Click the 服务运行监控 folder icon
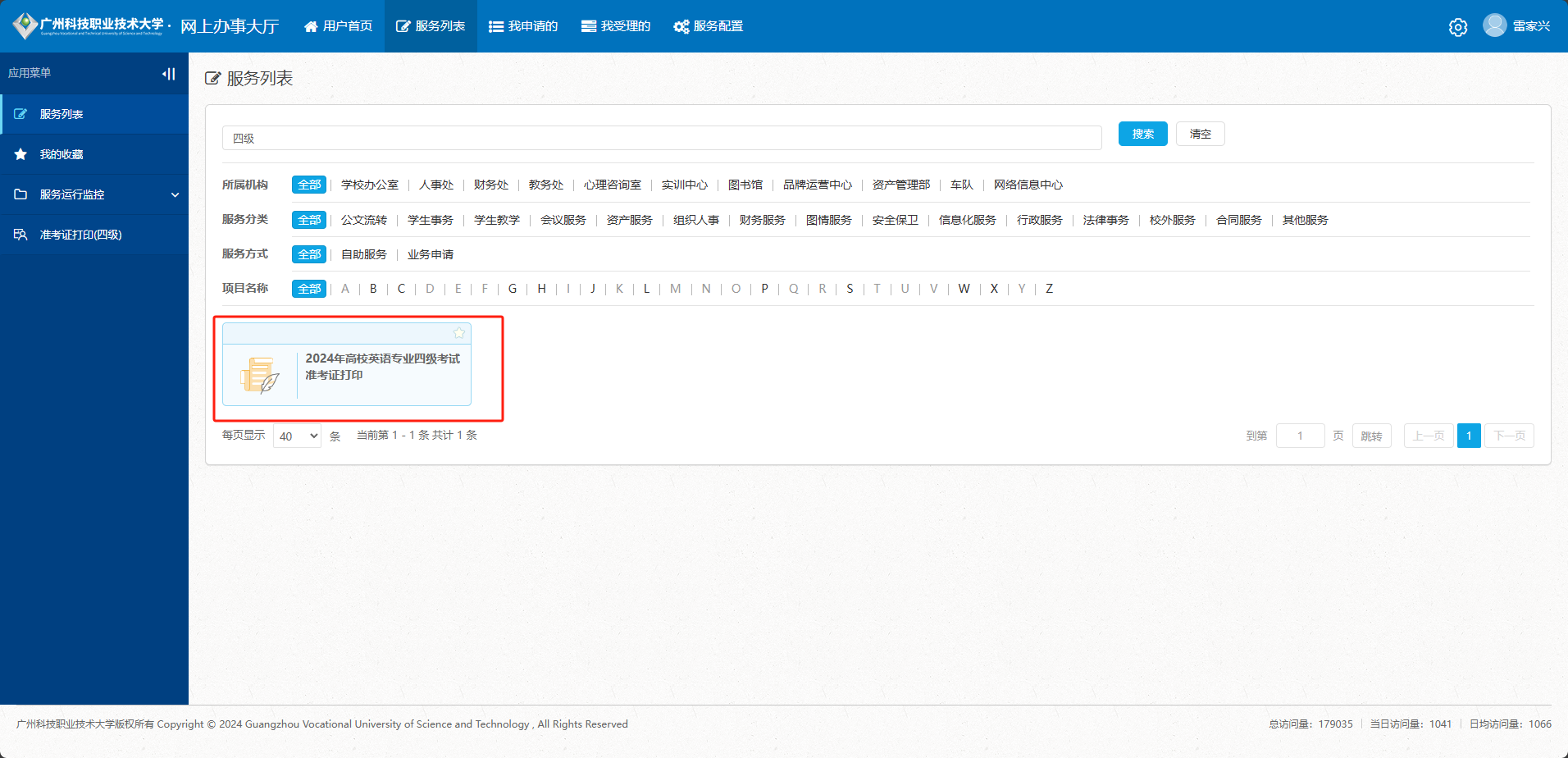Image resolution: width=1568 pixels, height=758 pixels. pos(22,194)
